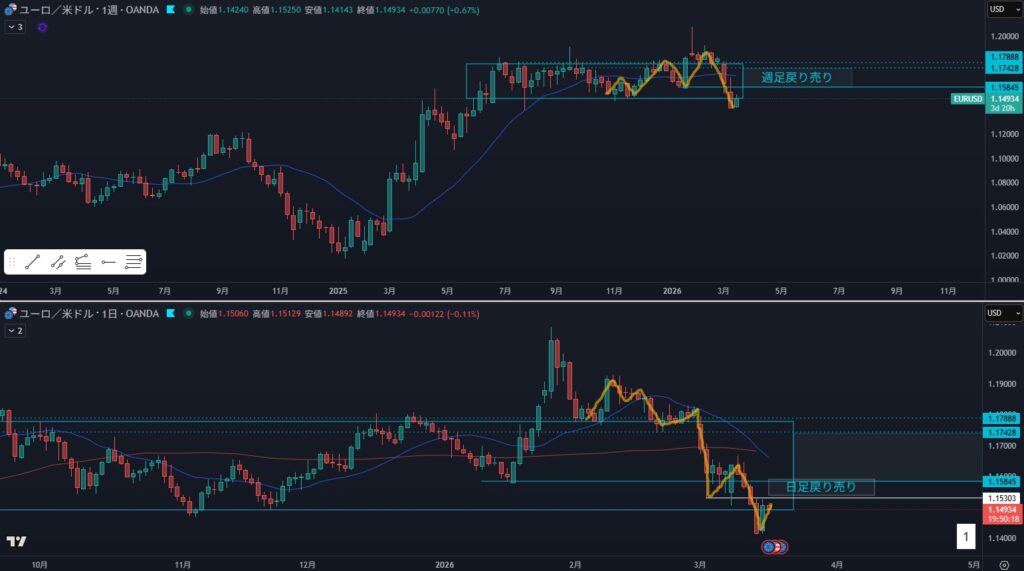Click the economic event markers under daily candles
Image resolution: width=1024 pixels, height=571 pixels.
pyautogui.click(x=775, y=547)
